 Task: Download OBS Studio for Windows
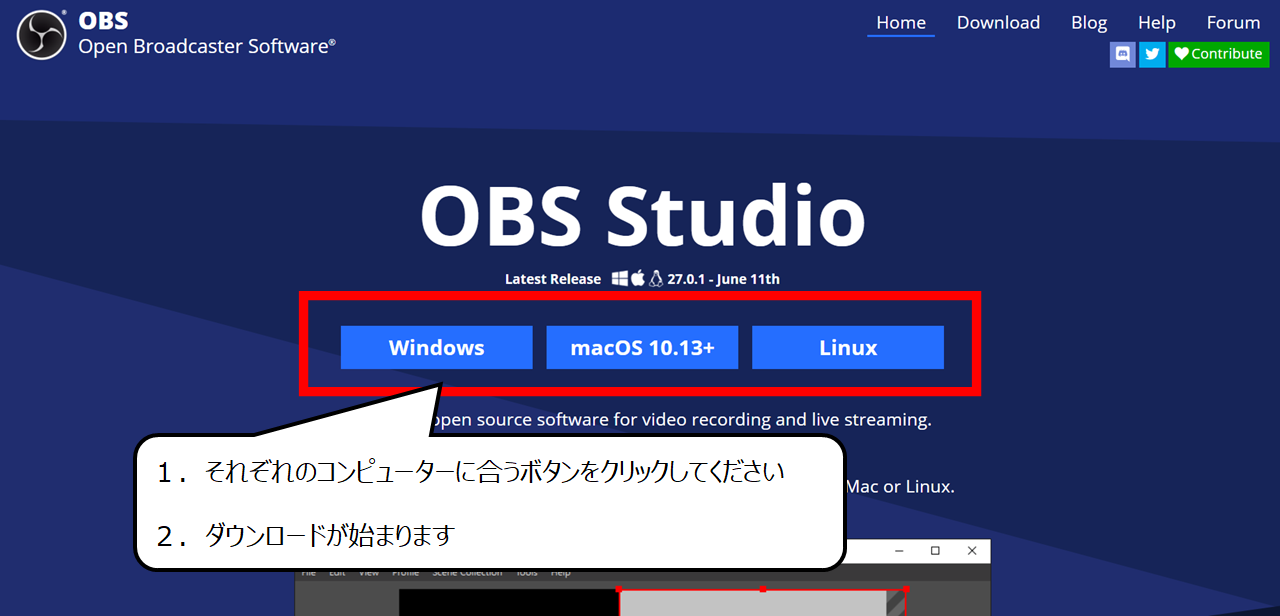point(436,347)
